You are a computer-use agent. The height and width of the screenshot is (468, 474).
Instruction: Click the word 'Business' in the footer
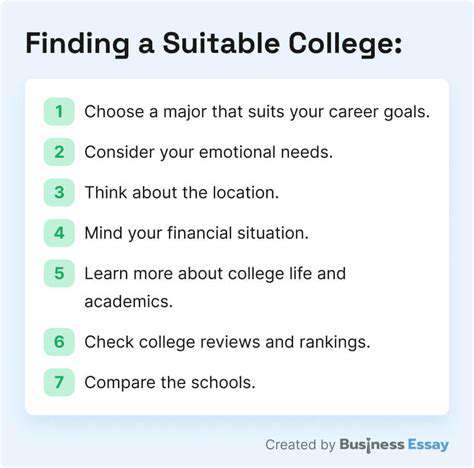click(372, 445)
